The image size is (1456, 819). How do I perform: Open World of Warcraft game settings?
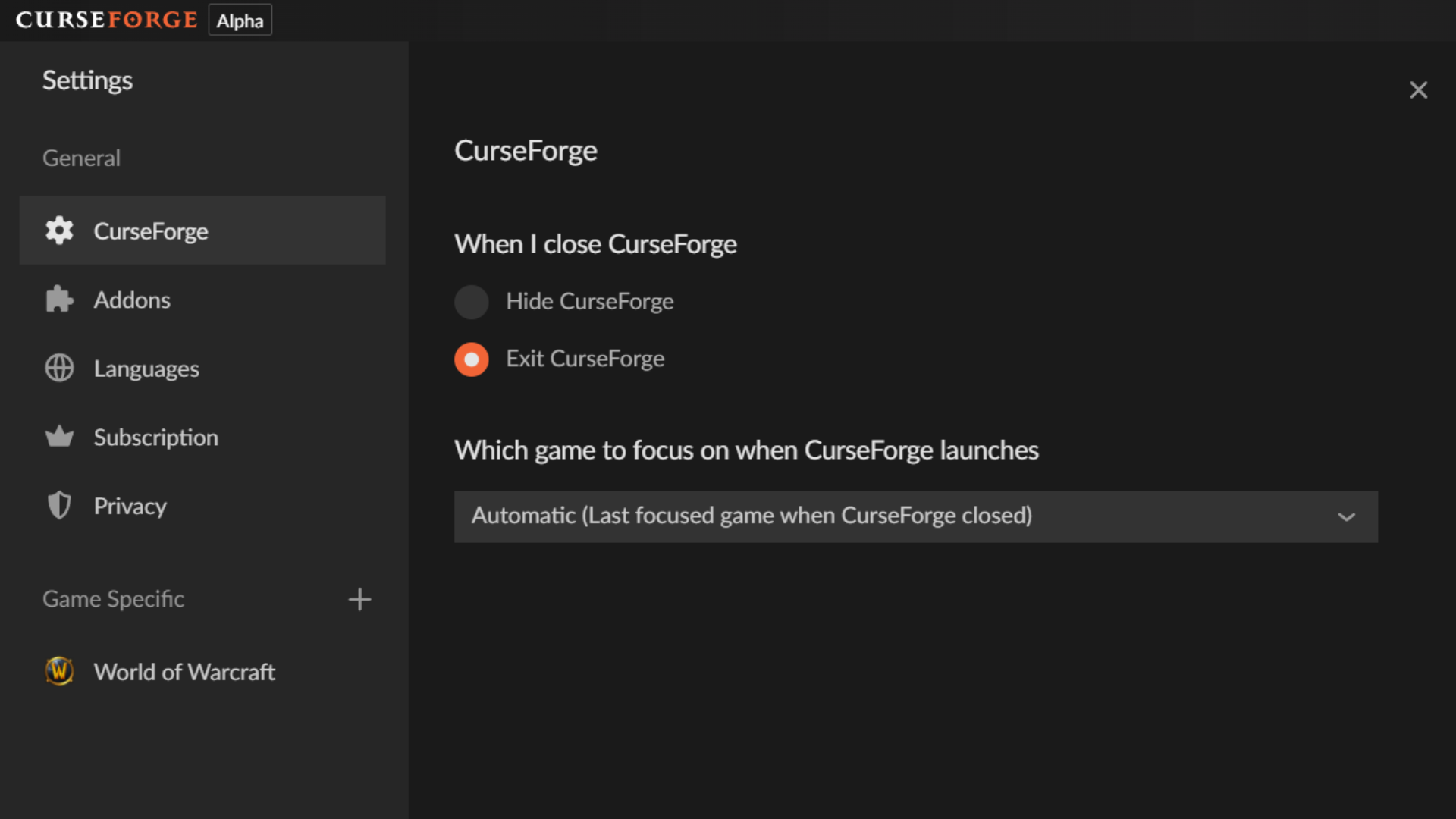click(202, 671)
